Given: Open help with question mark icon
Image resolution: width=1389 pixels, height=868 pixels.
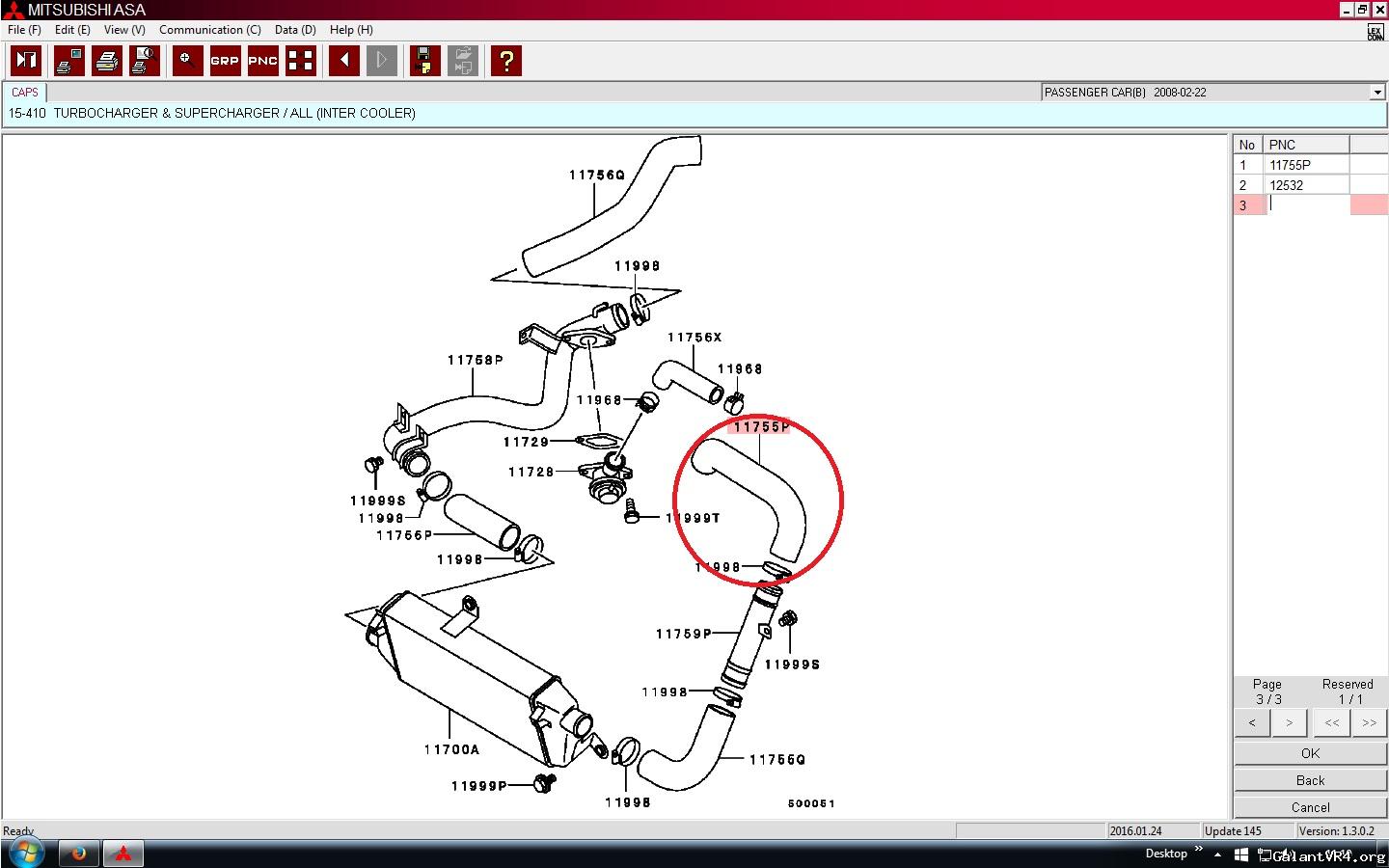Looking at the screenshot, I should (505, 61).
